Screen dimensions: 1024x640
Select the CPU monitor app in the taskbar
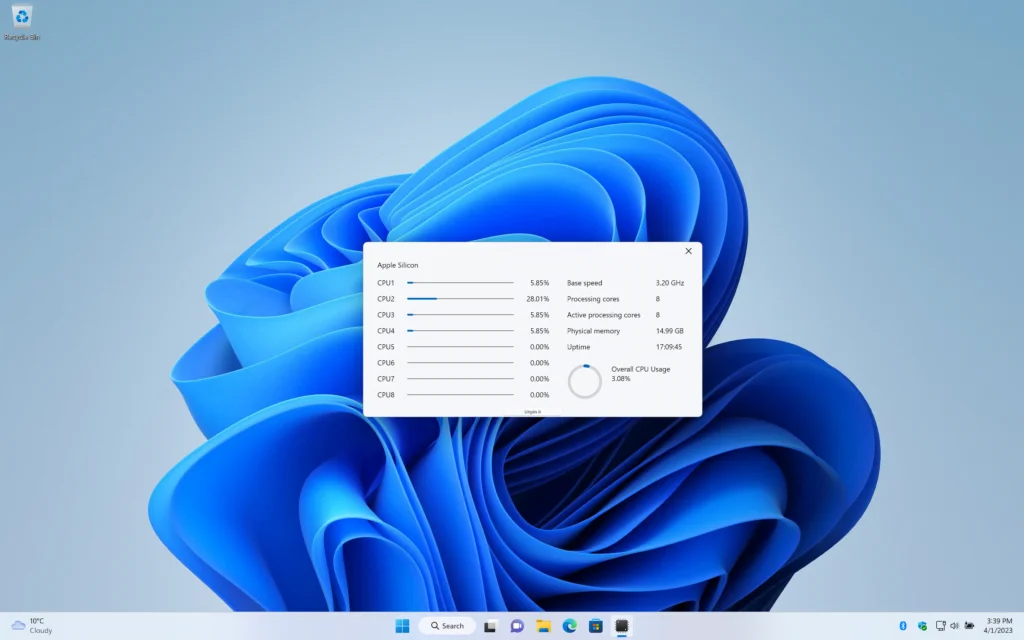pos(622,626)
